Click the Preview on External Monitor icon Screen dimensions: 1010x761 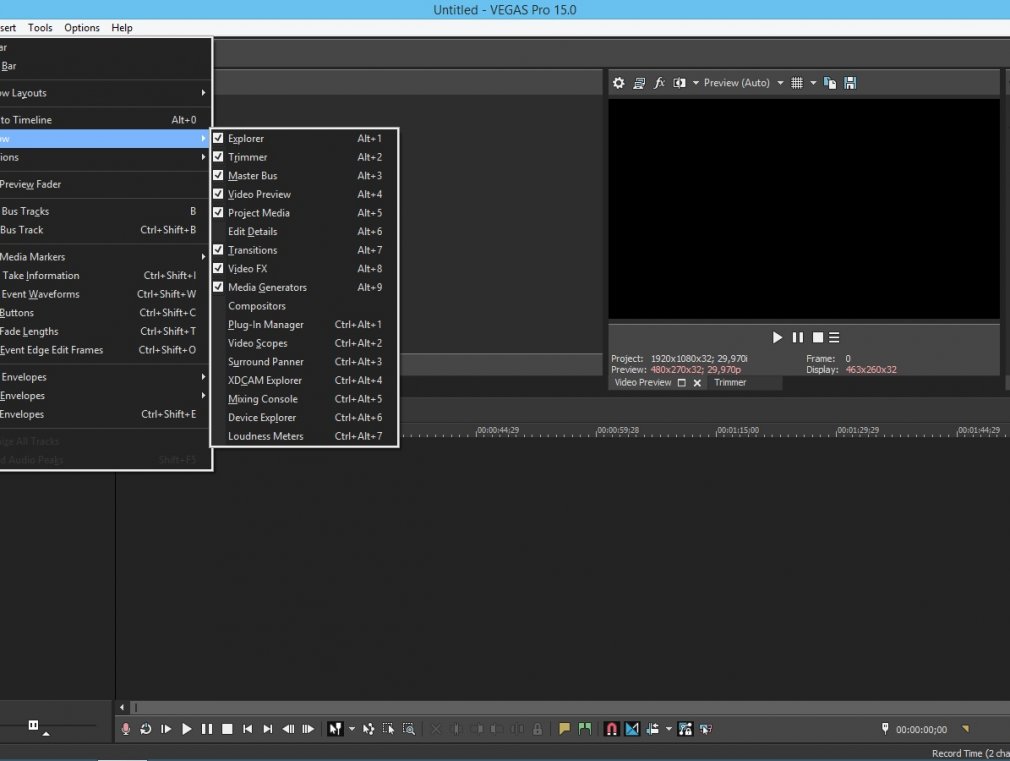point(639,83)
